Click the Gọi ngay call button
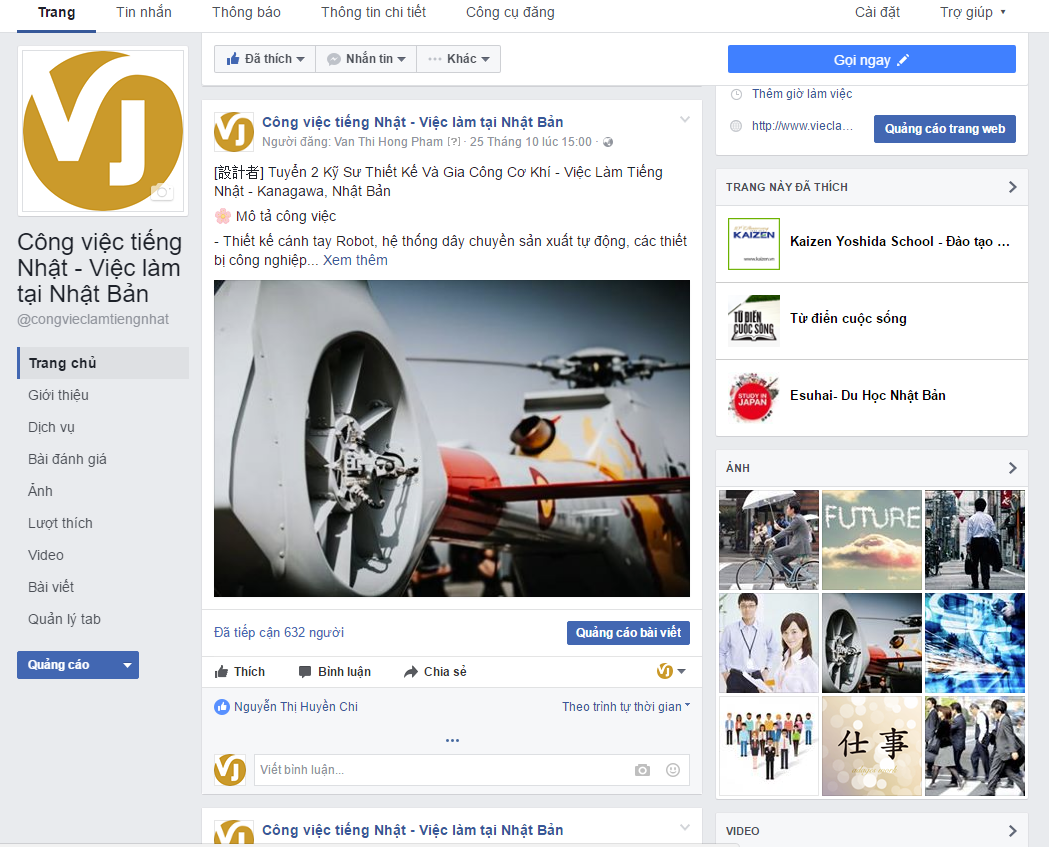 [x=871, y=60]
